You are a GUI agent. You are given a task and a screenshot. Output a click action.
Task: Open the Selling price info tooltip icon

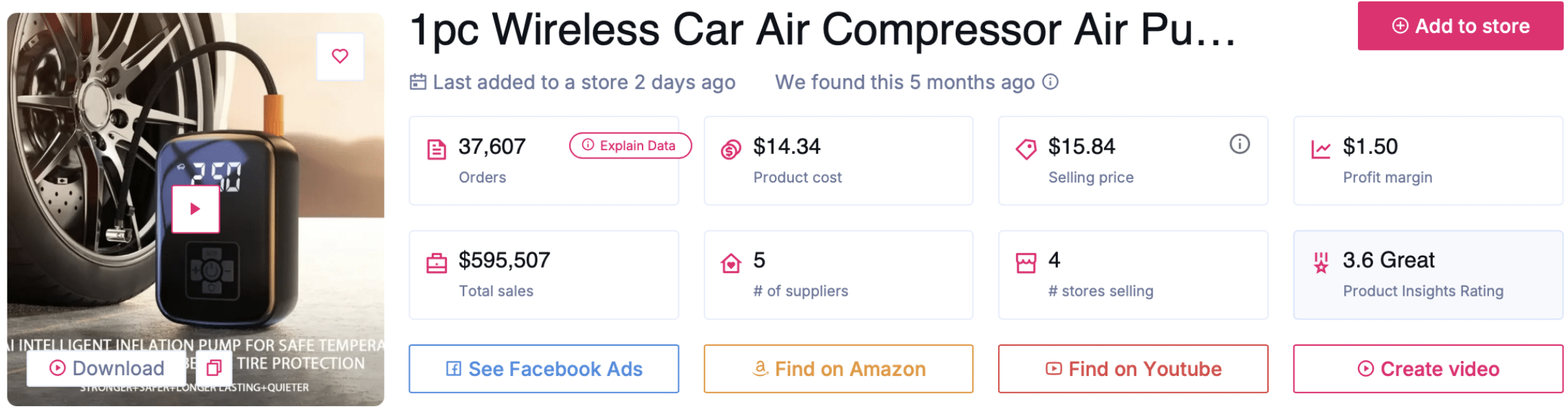coord(1238,145)
